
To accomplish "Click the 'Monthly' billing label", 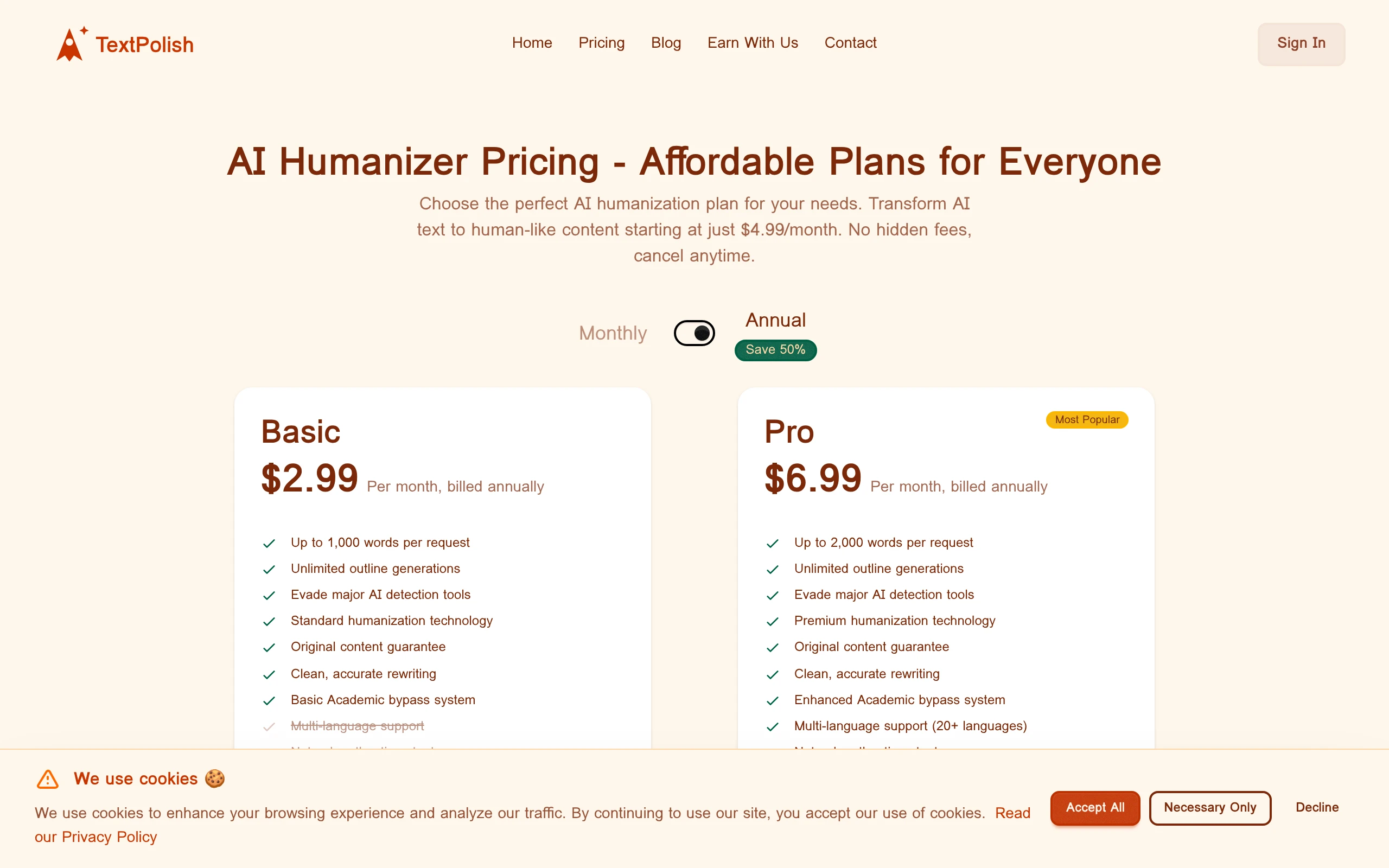I will 613,333.
